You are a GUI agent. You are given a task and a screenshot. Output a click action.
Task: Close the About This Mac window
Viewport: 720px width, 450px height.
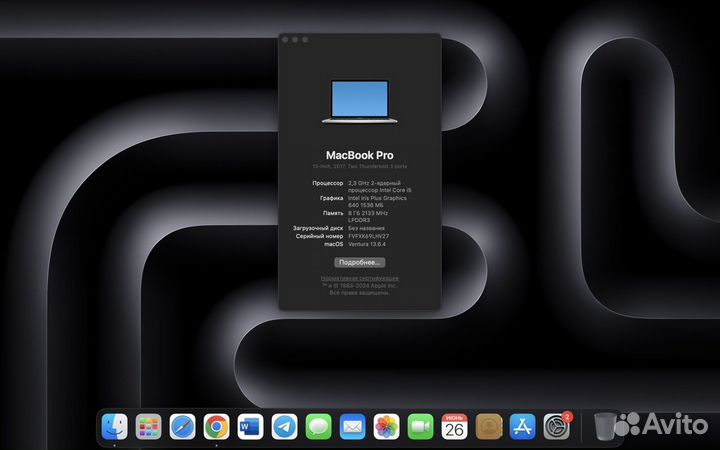(285, 39)
